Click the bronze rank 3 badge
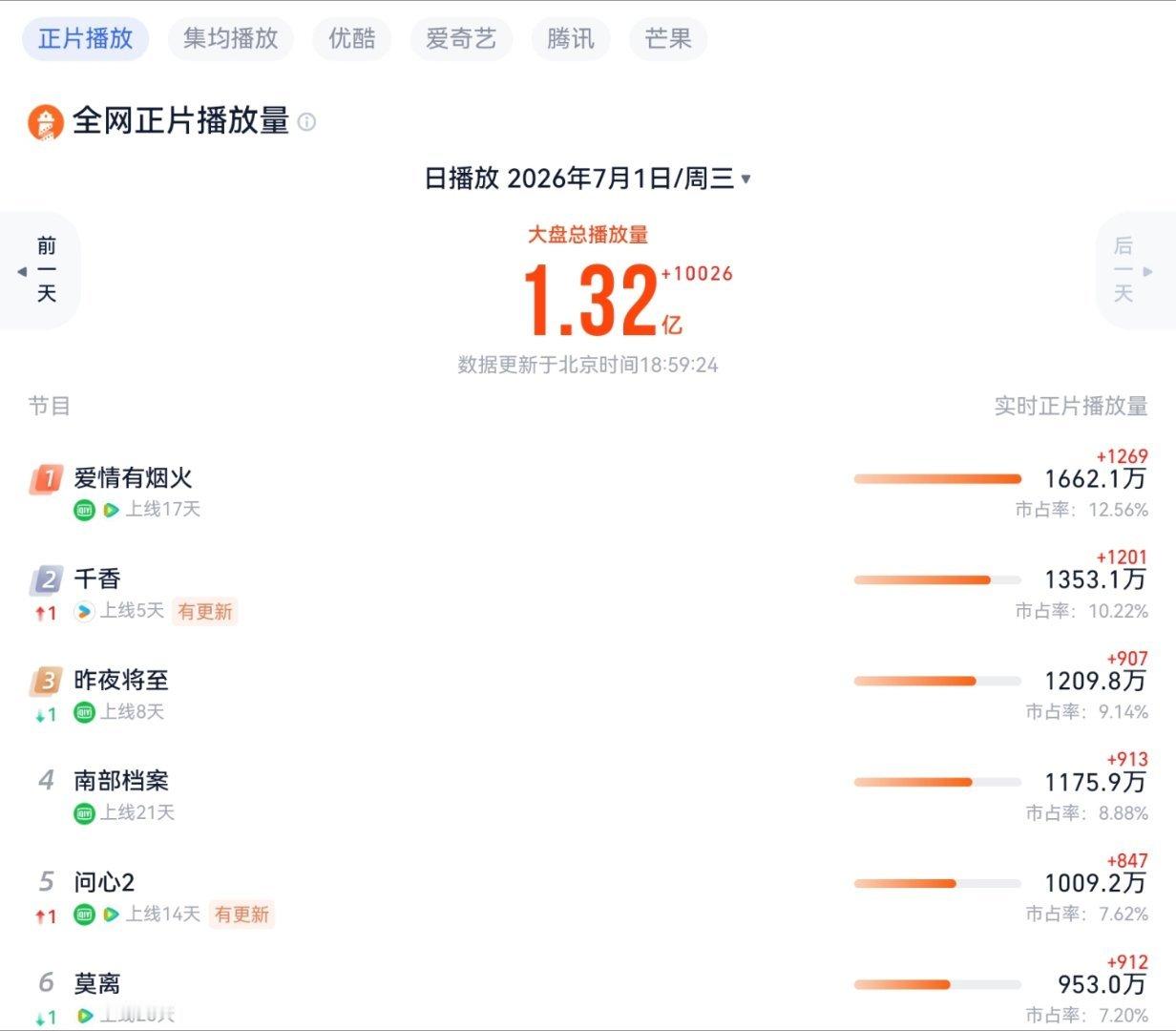 click(x=46, y=681)
